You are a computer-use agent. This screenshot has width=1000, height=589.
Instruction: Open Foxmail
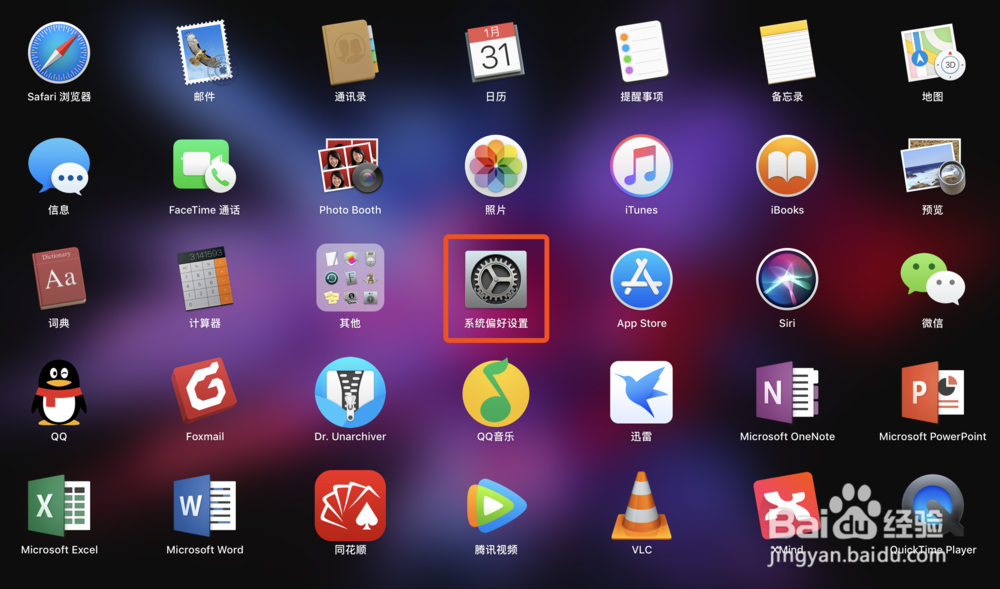(x=204, y=391)
